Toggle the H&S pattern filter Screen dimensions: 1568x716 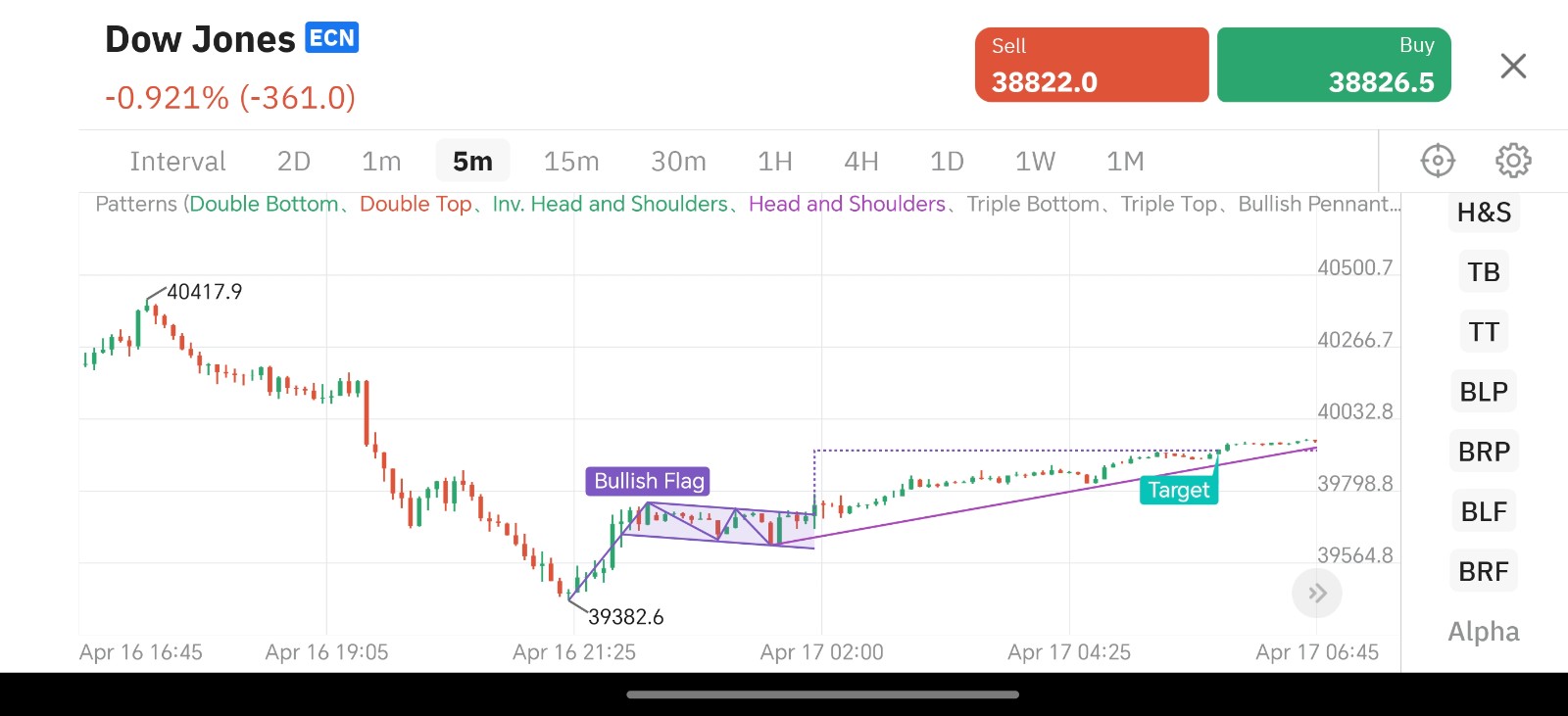(1484, 213)
